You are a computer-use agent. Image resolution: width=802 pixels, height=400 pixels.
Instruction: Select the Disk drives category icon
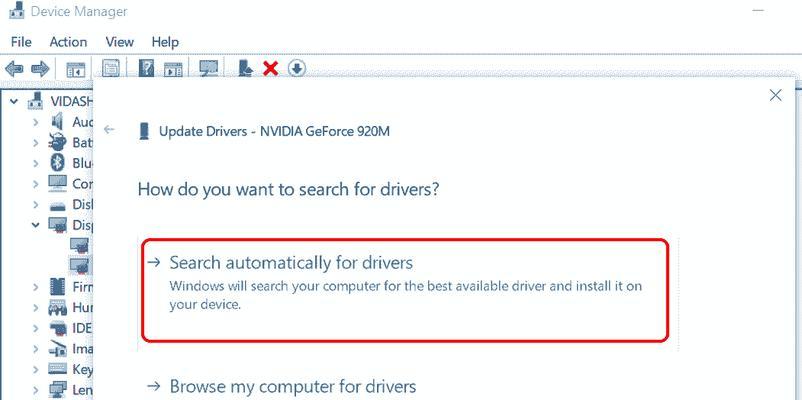pyautogui.click(x=57, y=205)
